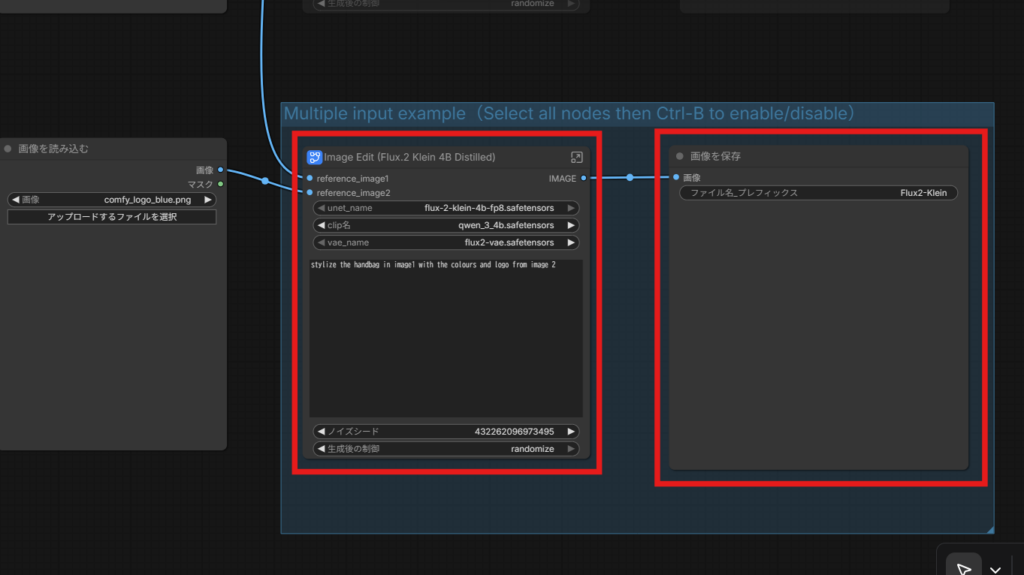Screen dimensions: 1024x575
Task: Click the IMAGE output port on Image Edit node
Action: [583, 178]
